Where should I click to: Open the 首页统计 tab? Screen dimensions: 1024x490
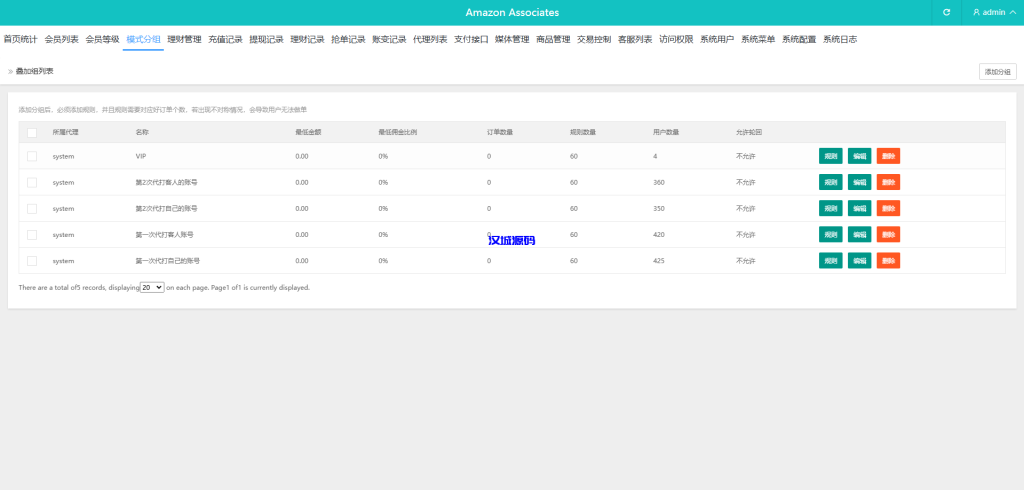[x=20, y=39]
